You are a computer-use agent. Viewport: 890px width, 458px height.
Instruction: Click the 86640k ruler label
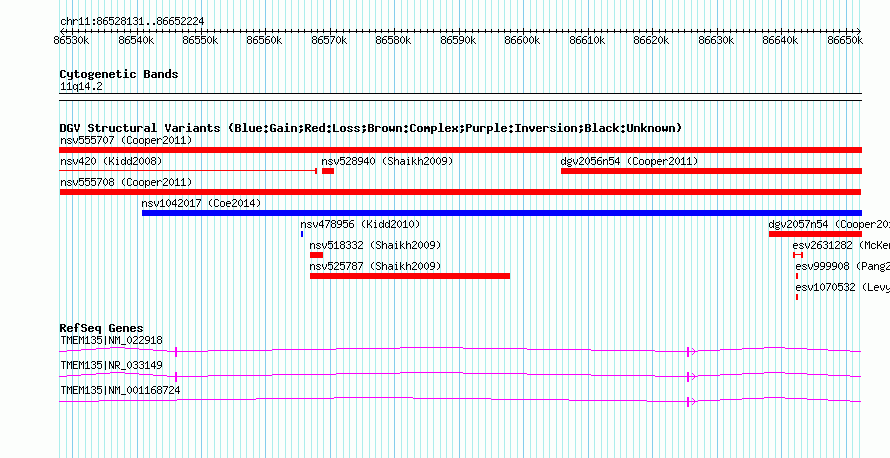[x=780, y=41]
